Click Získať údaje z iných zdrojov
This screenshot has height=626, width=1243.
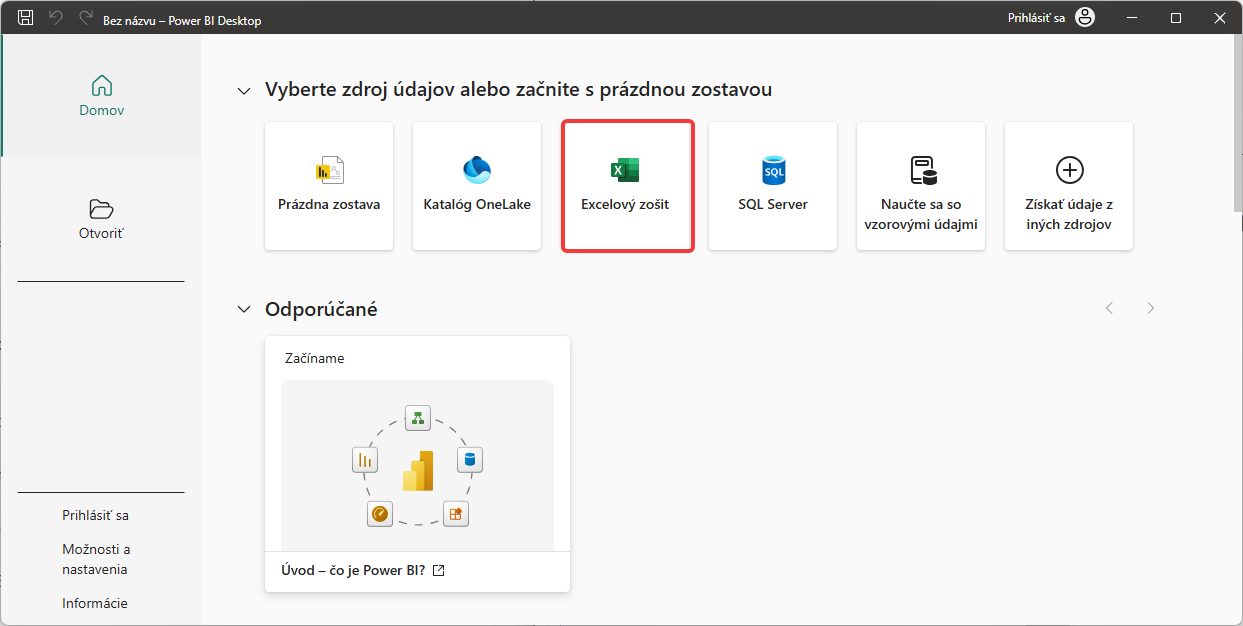coord(1069,186)
